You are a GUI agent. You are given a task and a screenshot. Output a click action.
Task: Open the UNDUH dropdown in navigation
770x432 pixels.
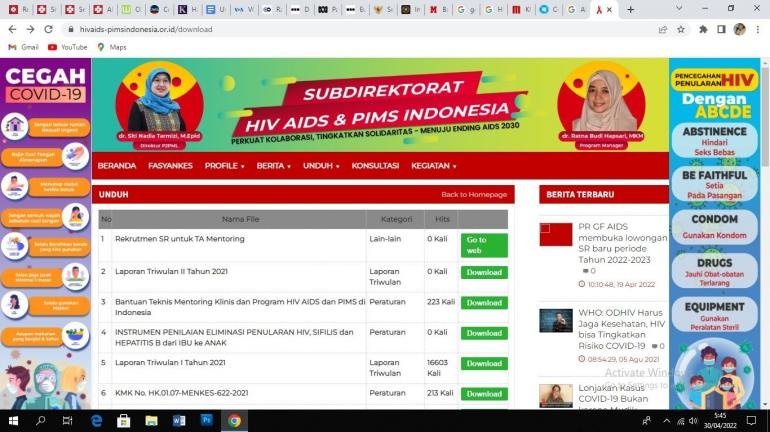320,166
